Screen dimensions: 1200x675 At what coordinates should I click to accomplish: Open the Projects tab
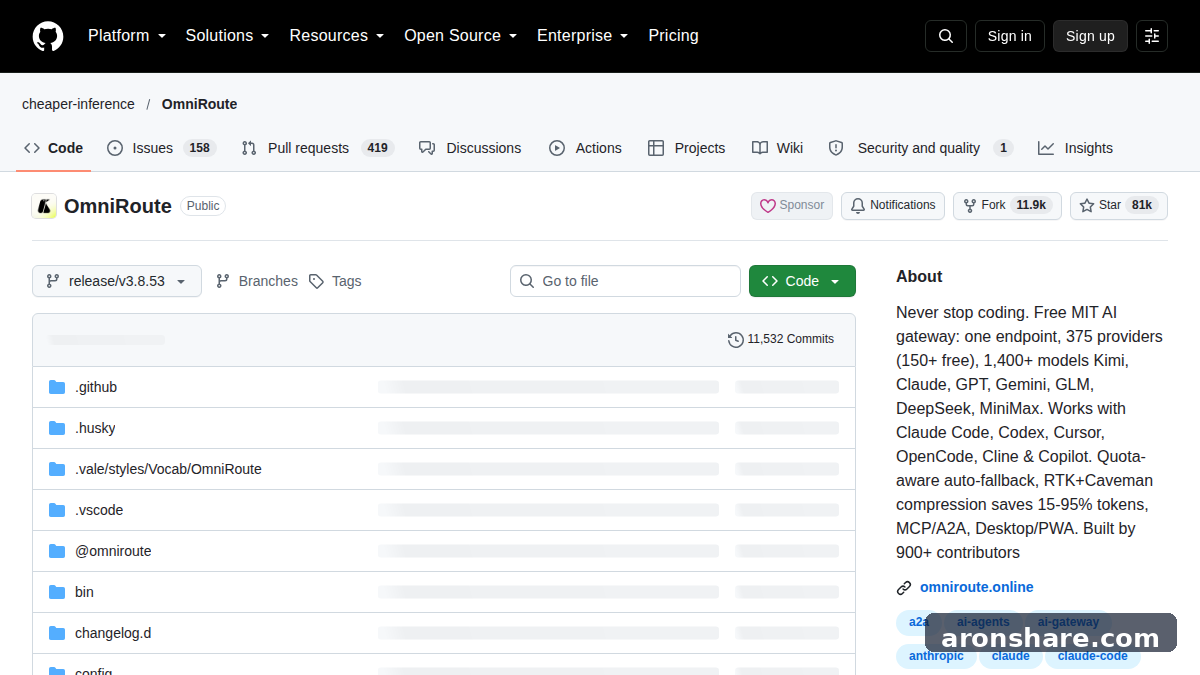pyautogui.click(x=686, y=148)
